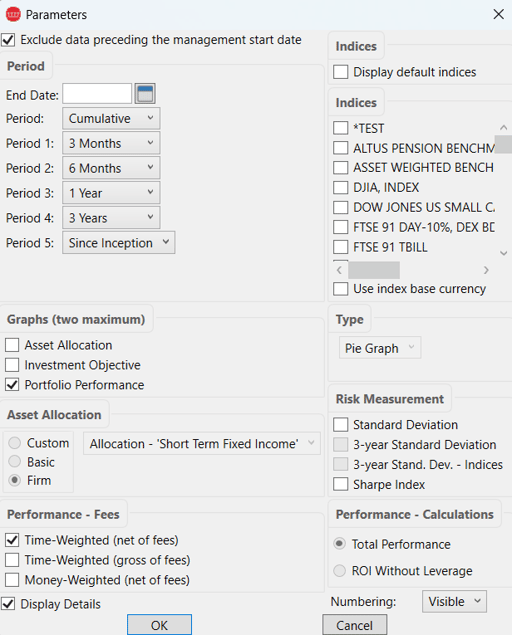The width and height of the screenshot is (512, 635).
Task: Click the indices list scroll-down arrow
Action: [x=503, y=253]
